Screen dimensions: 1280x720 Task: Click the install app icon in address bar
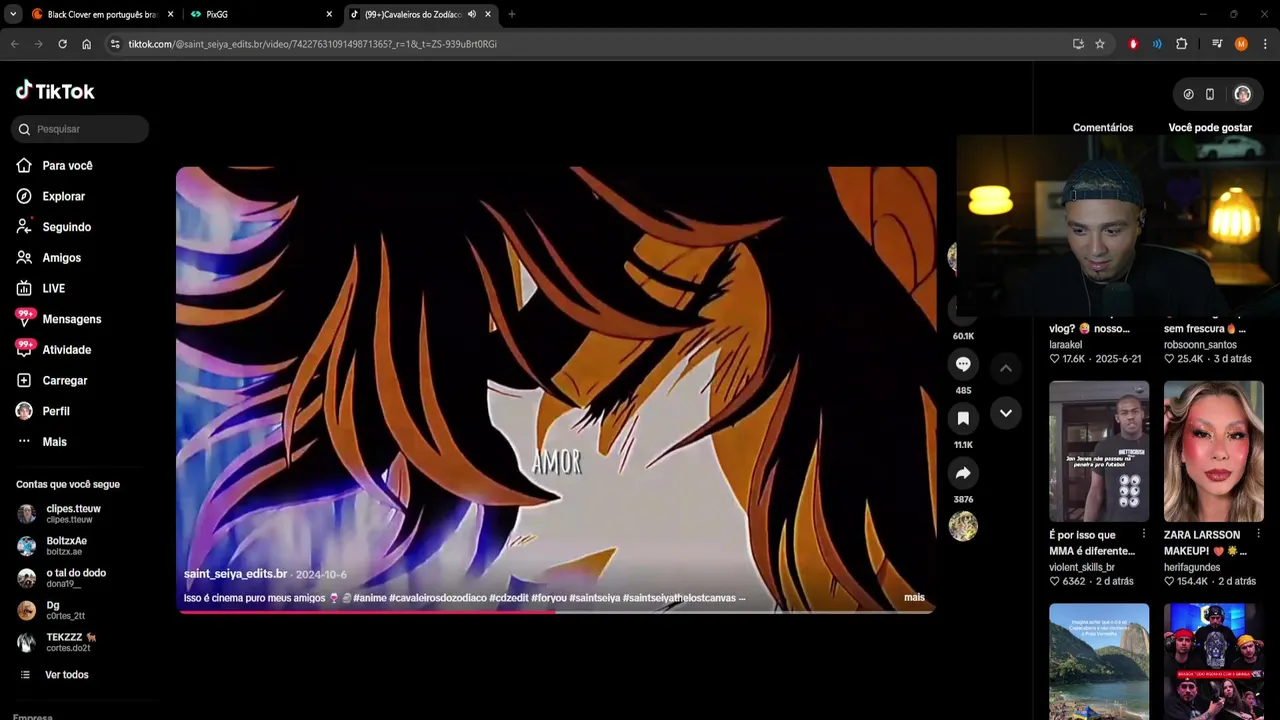[1078, 44]
